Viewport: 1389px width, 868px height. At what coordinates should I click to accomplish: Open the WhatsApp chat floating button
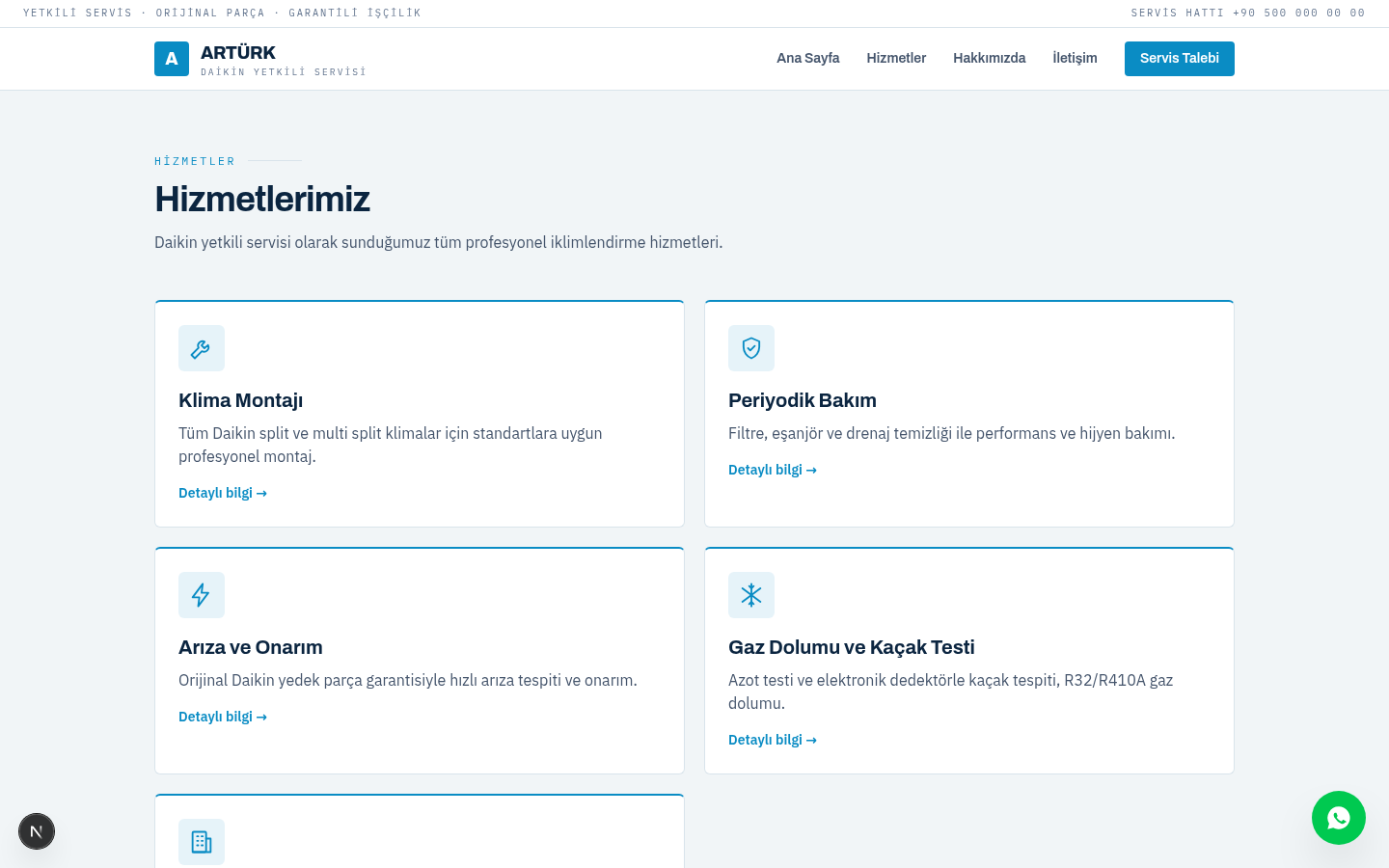[1339, 818]
